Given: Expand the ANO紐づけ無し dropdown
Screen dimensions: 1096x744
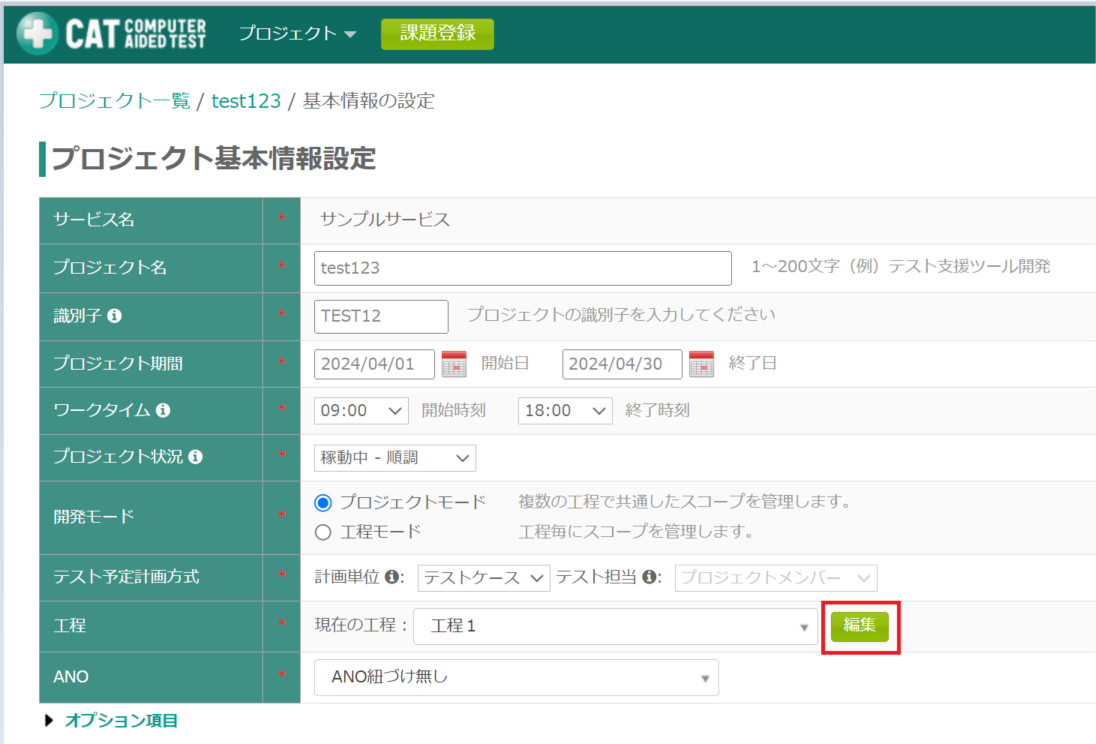Looking at the screenshot, I should (516, 677).
